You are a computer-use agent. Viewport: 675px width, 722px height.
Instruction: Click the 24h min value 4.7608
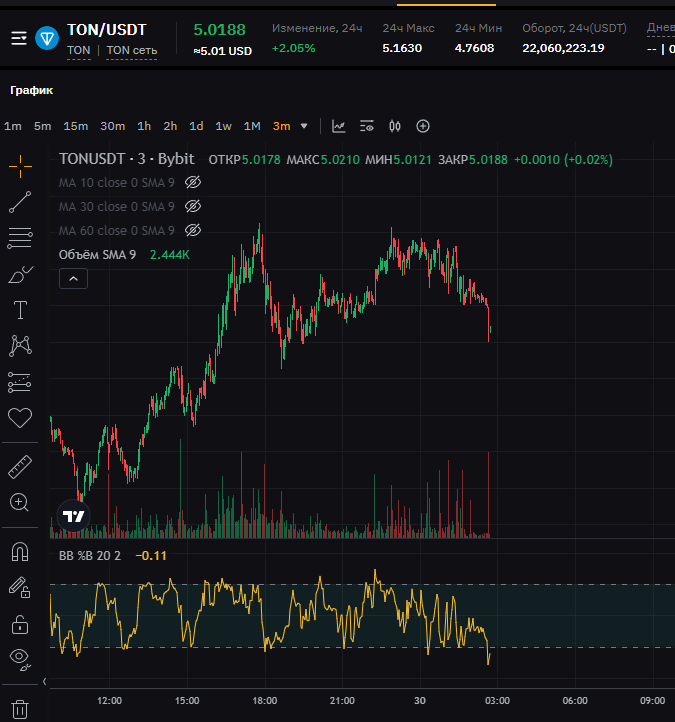(x=474, y=48)
